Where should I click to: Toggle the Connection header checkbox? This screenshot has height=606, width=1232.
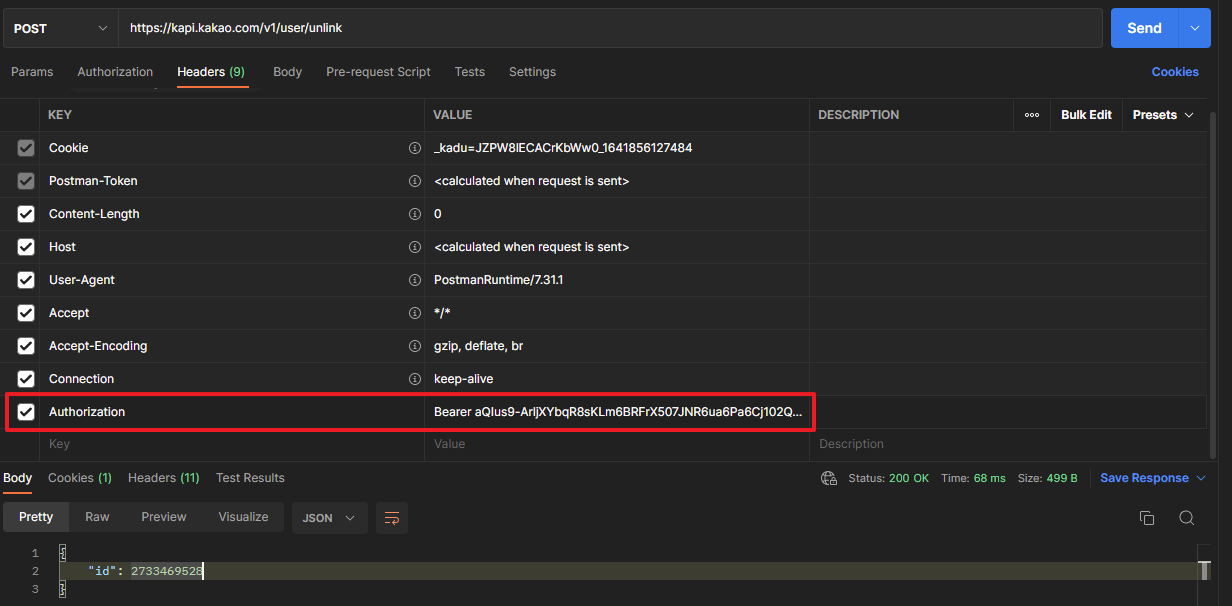pyautogui.click(x=26, y=379)
